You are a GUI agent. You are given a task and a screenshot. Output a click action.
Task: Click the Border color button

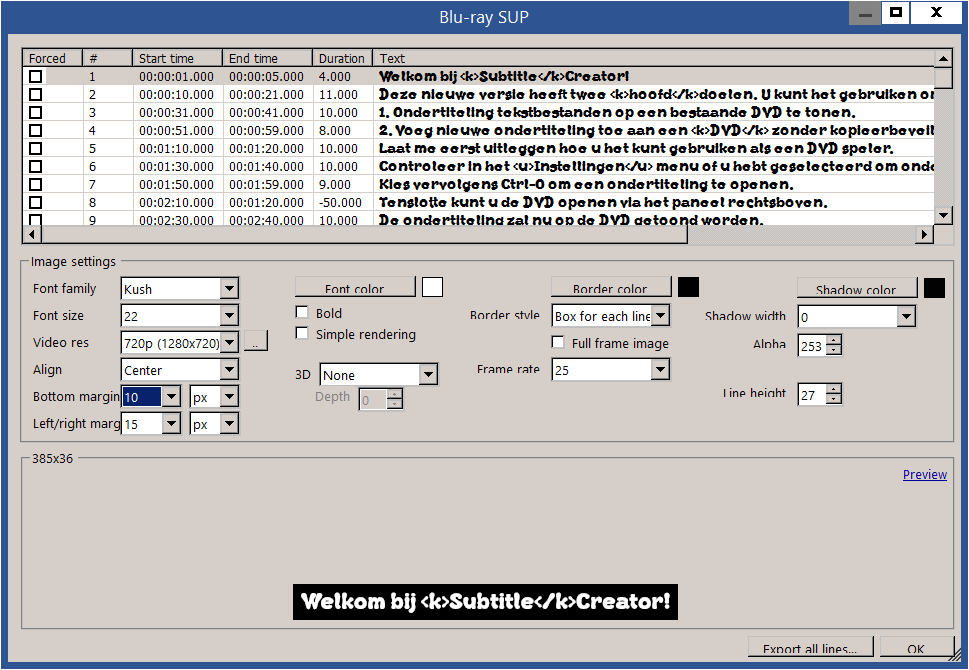tap(610, 288)
